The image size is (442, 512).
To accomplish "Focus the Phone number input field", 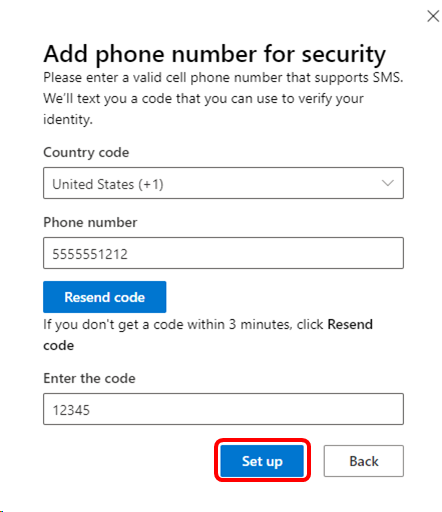I will pyautogui.click(x=223, y=253).
